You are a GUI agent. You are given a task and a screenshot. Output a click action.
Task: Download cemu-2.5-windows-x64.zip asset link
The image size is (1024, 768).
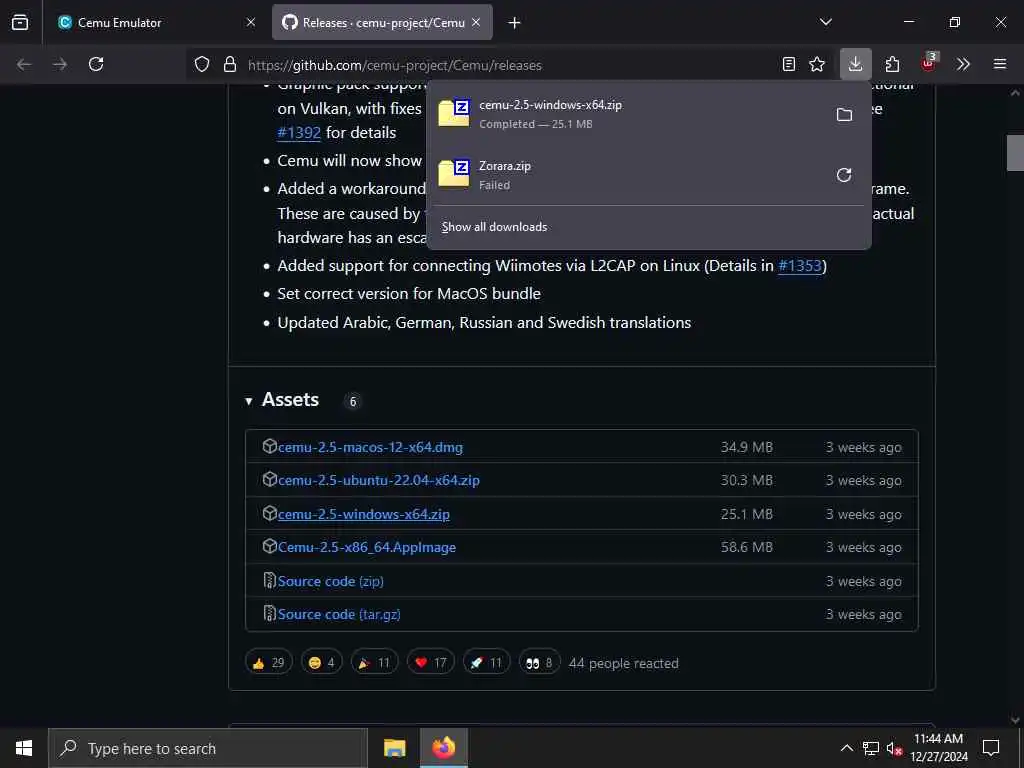(x=364, y=514)
